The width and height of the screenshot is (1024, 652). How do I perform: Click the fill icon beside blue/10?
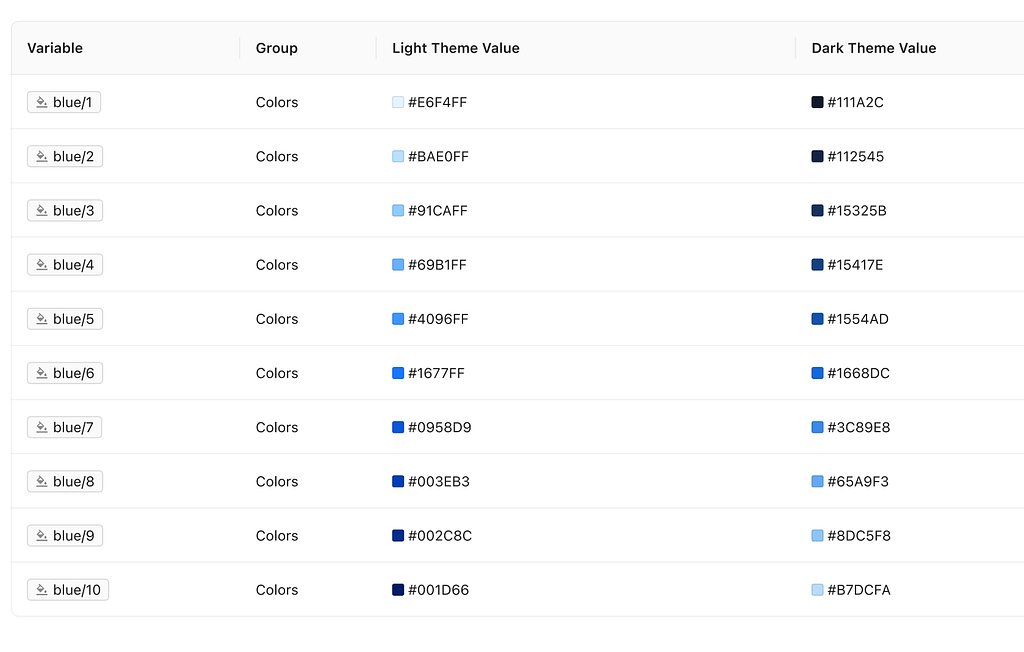42,590
